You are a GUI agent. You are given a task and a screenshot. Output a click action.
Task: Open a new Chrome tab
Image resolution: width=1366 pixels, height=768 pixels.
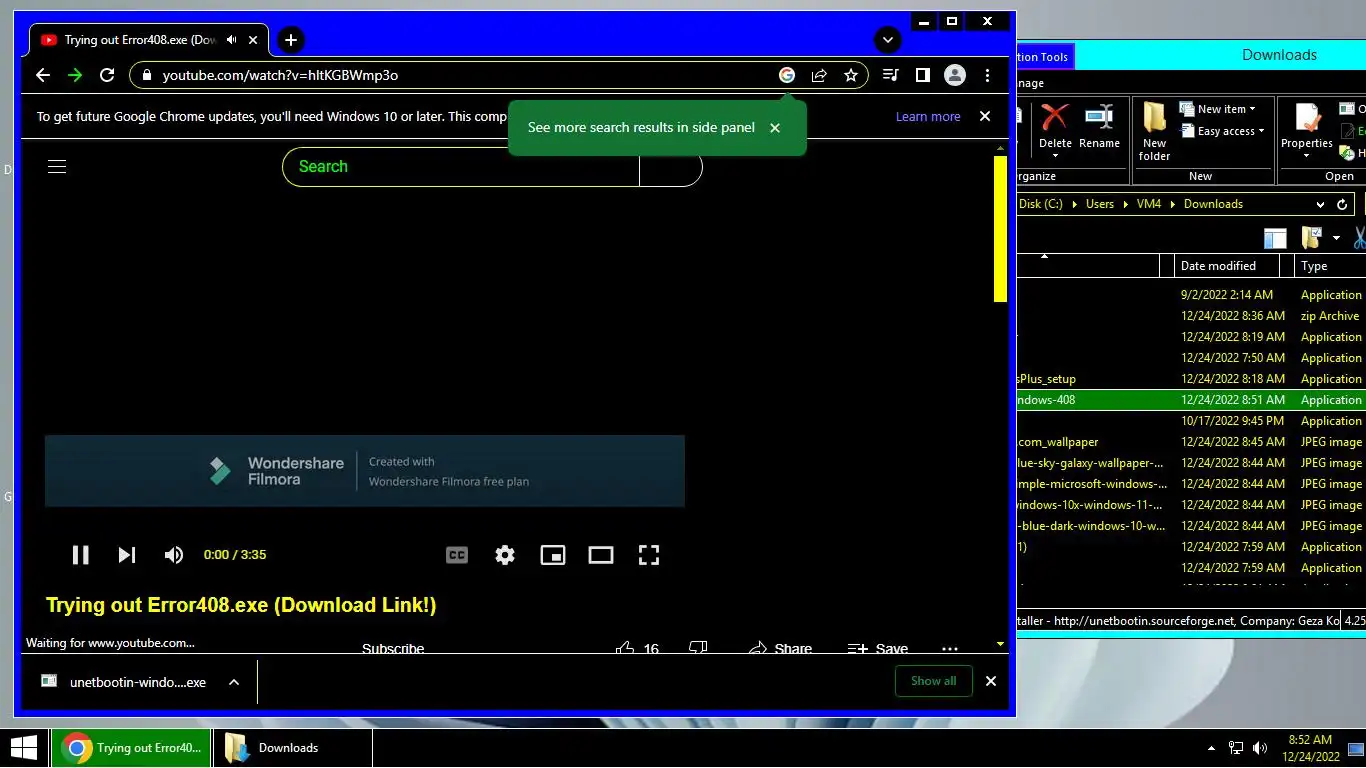point(290,40)
